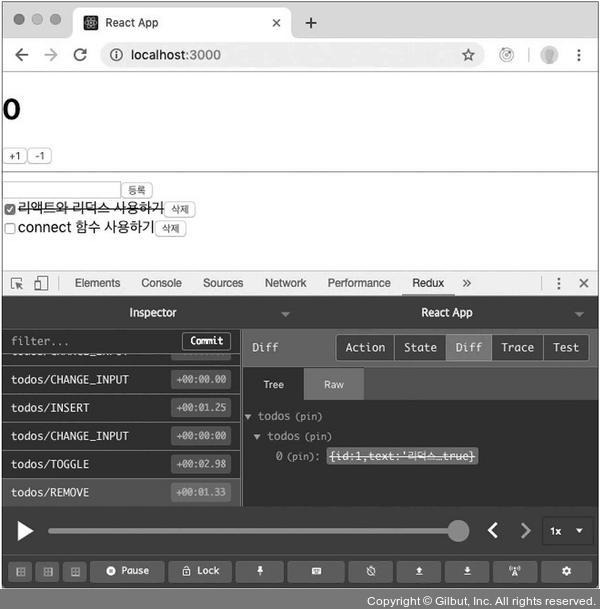Click the action timeline slider handle
The height and width of the screenshot is (609, 600).
[x=458, y=531]
